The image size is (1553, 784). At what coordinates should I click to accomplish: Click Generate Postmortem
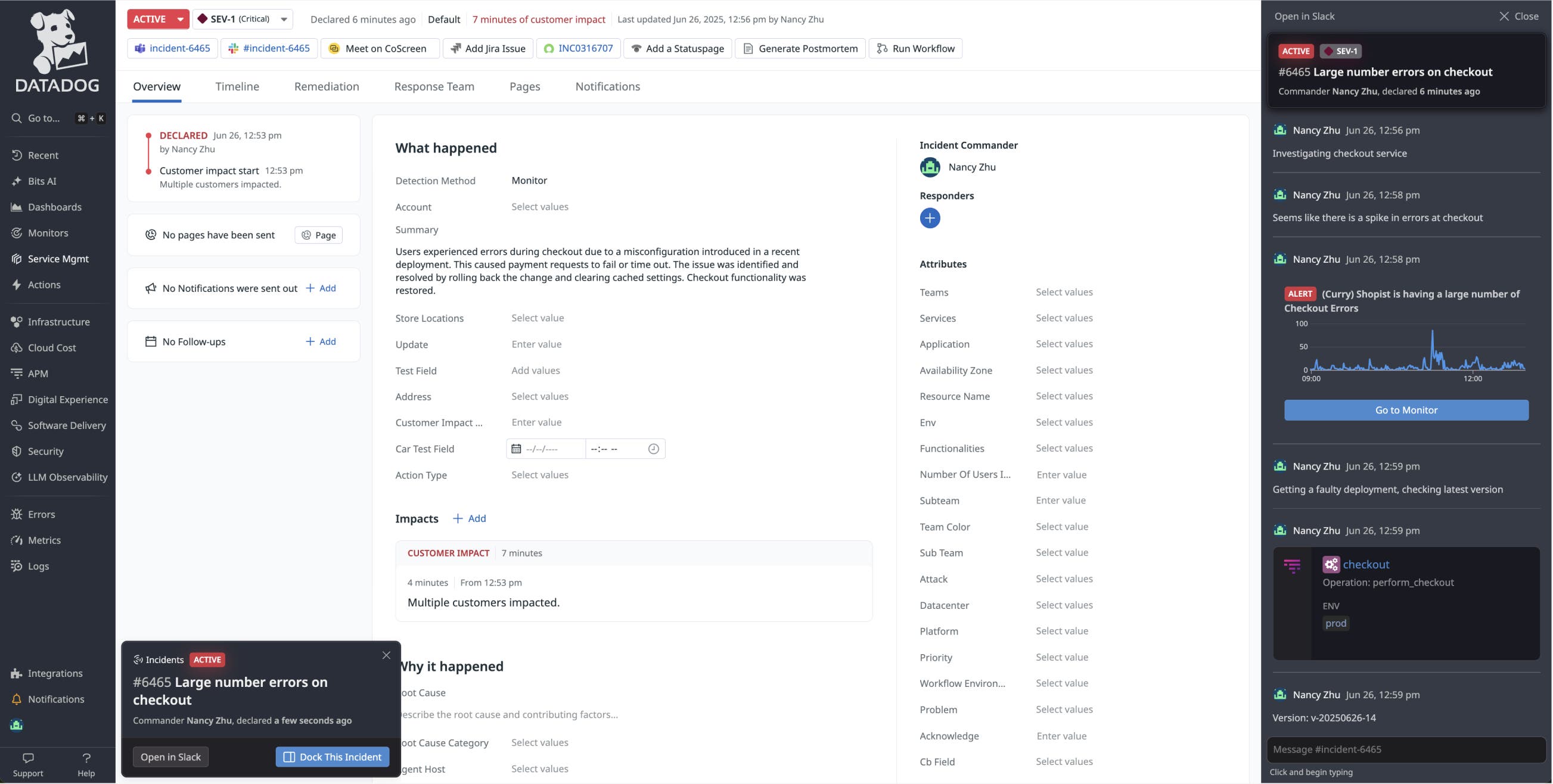click(800, 48)
